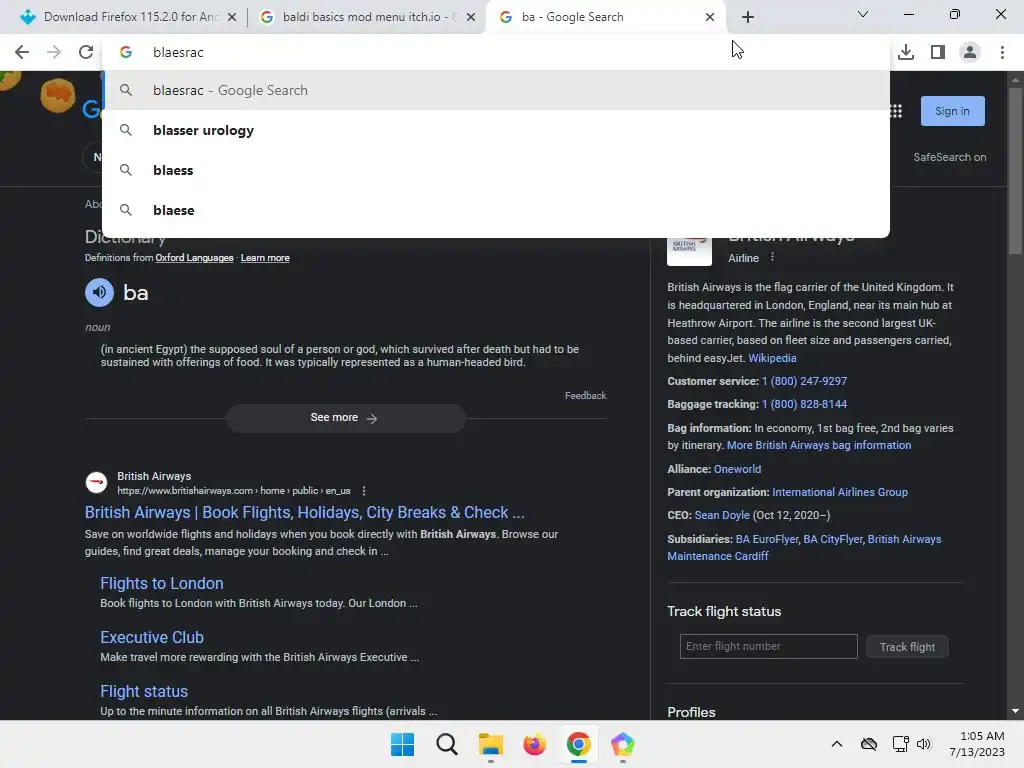Close the ba Google Search tab
1024x768 pixels.
coord(710,17)
